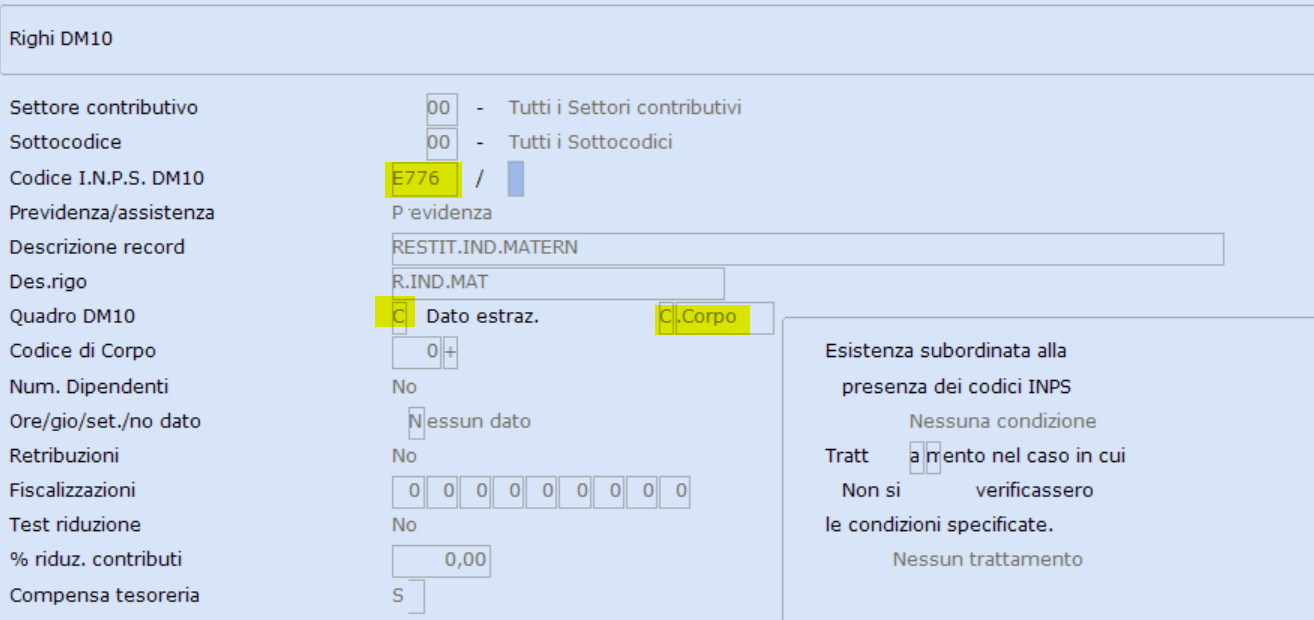Click the Corpo description field
The height and width of the screenshot is (620, 1314).
tap(724, 318)
